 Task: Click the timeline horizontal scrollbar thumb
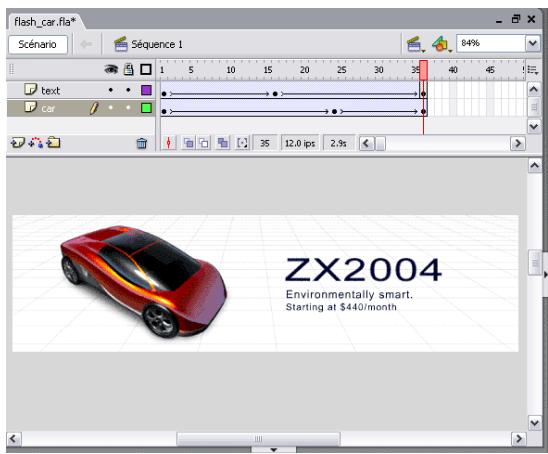(380, 143)
